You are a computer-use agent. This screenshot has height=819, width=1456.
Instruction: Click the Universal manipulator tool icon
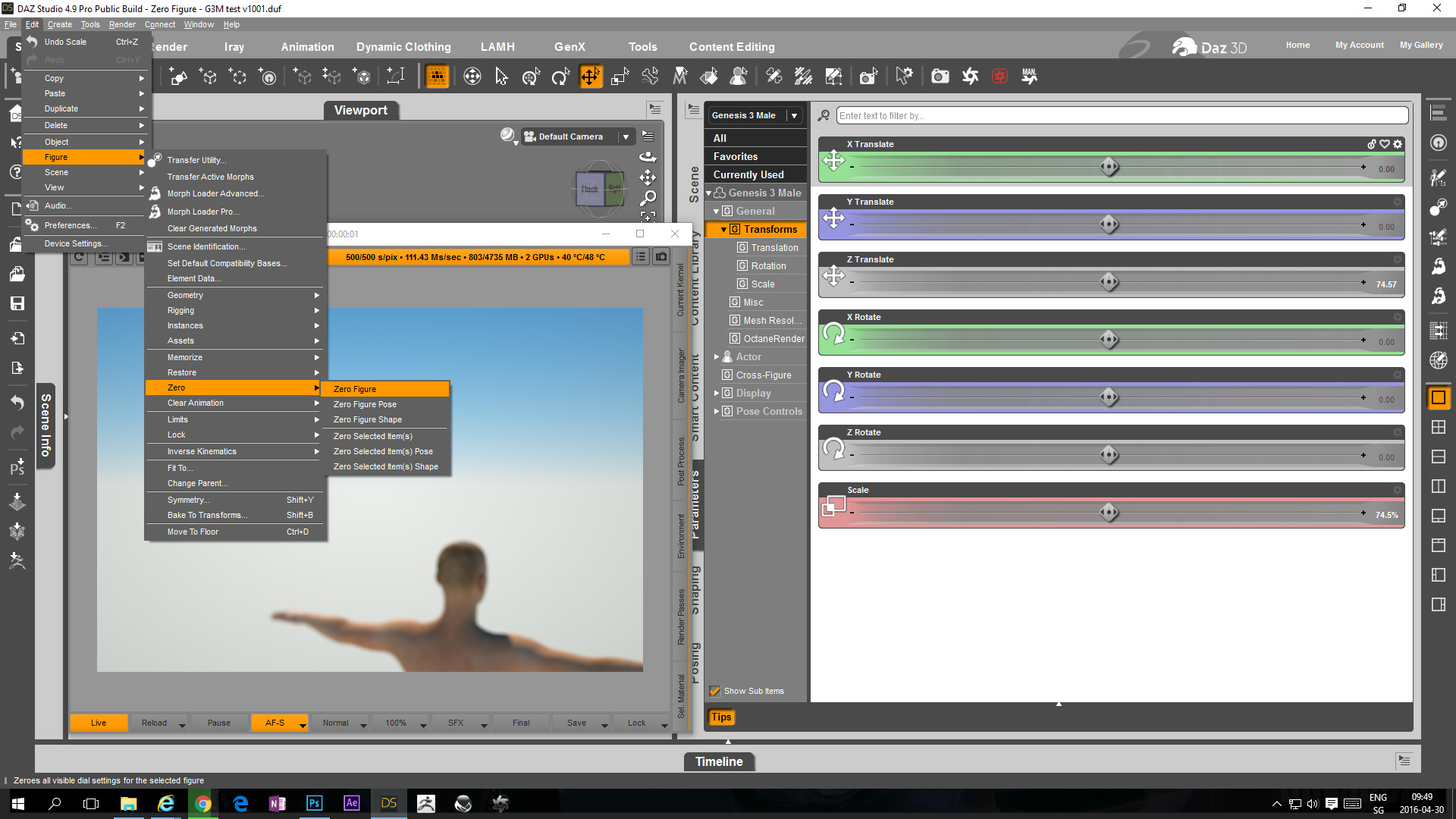coord(531,77)
